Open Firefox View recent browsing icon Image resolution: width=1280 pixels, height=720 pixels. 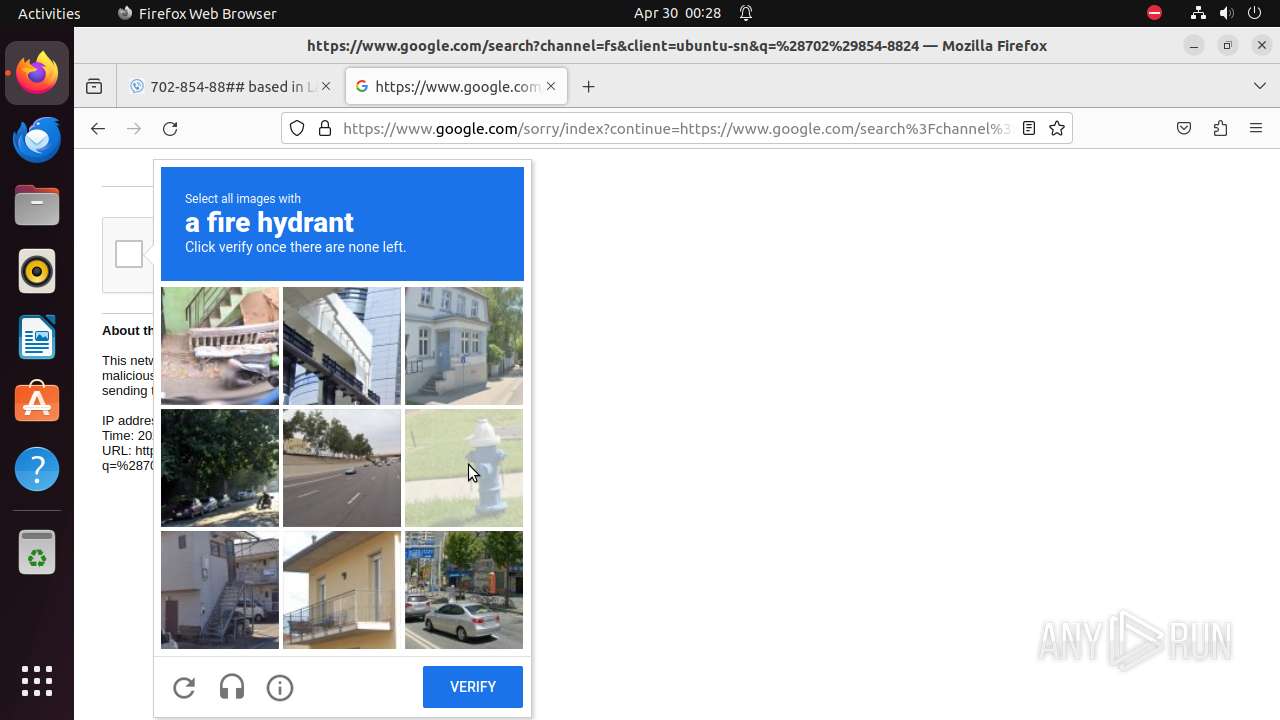tap(94, 86)
